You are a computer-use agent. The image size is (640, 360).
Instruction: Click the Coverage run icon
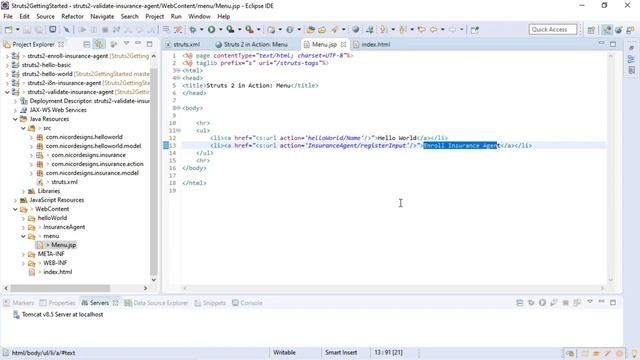pyautogui.click(x=230, y=29)
